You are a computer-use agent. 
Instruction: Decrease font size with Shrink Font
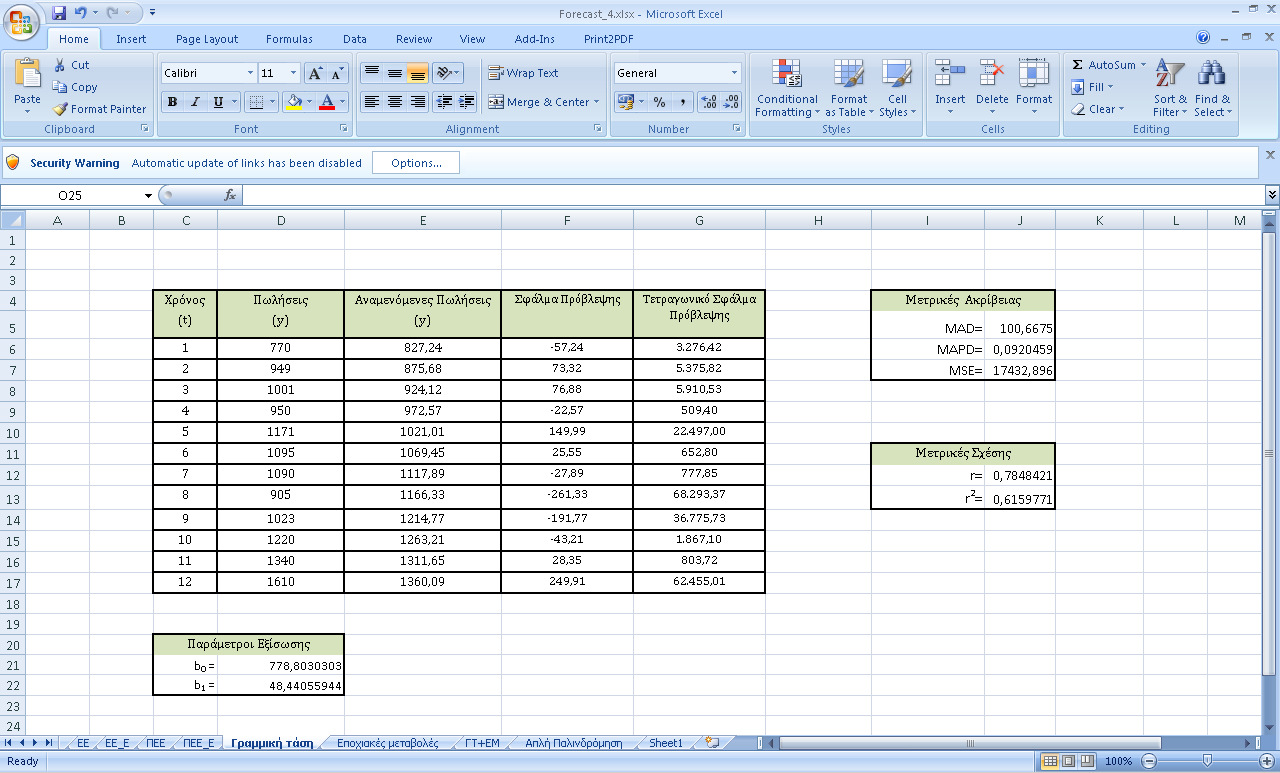(x=337, y=73)
